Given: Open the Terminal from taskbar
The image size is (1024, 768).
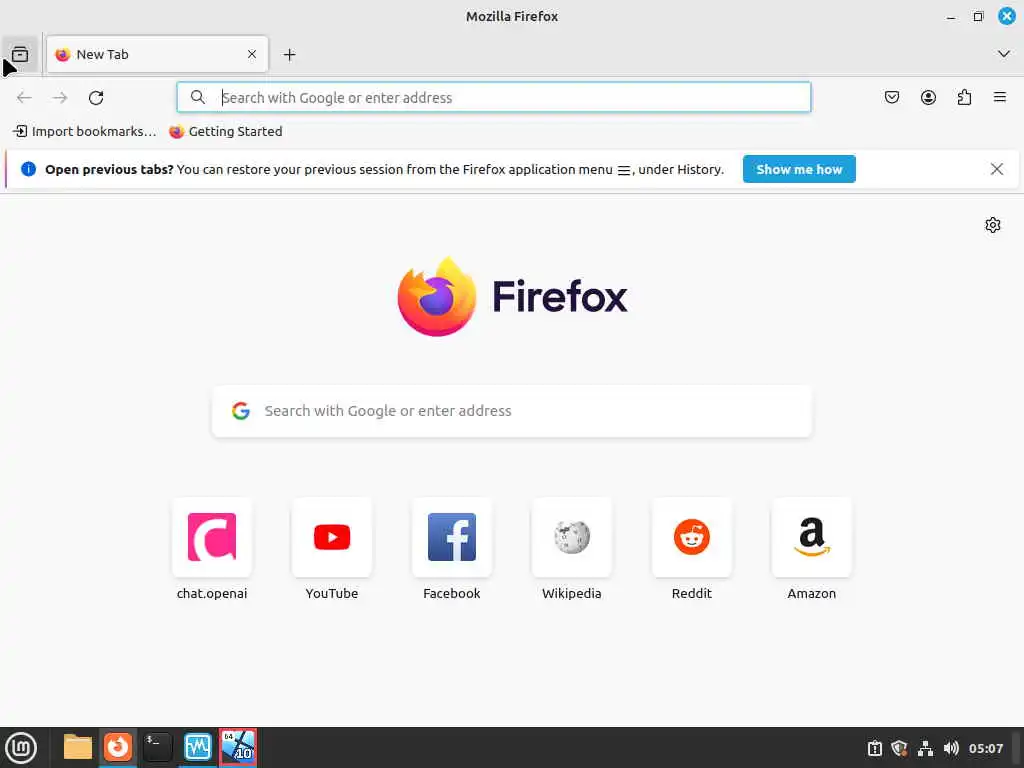Looking at the screenshot, I should tap(157, 747).
